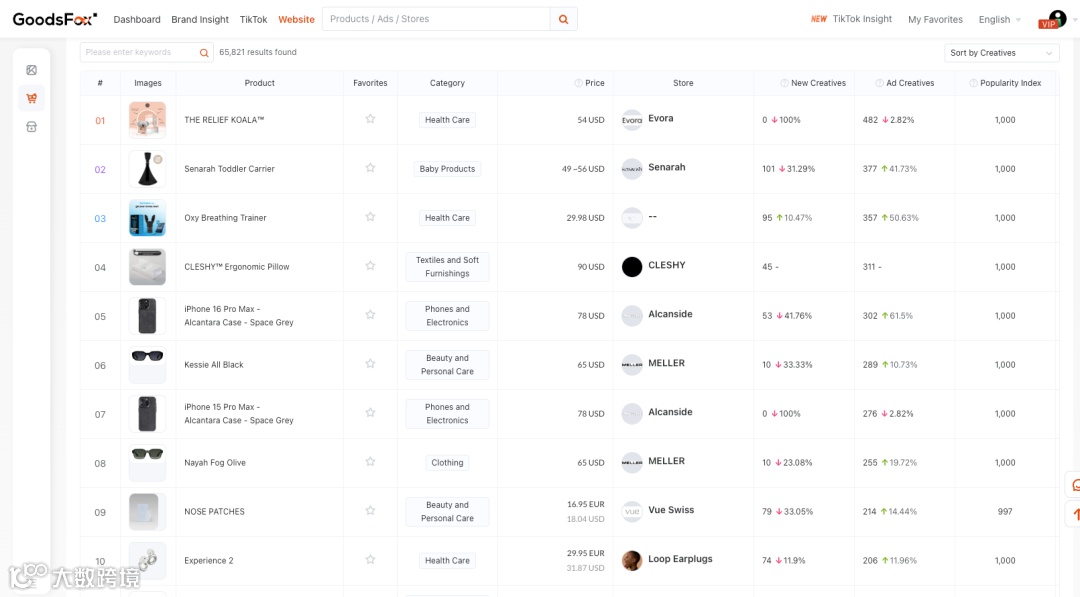
Task: Click the Vue Swiss store logo
Action: 632,512
